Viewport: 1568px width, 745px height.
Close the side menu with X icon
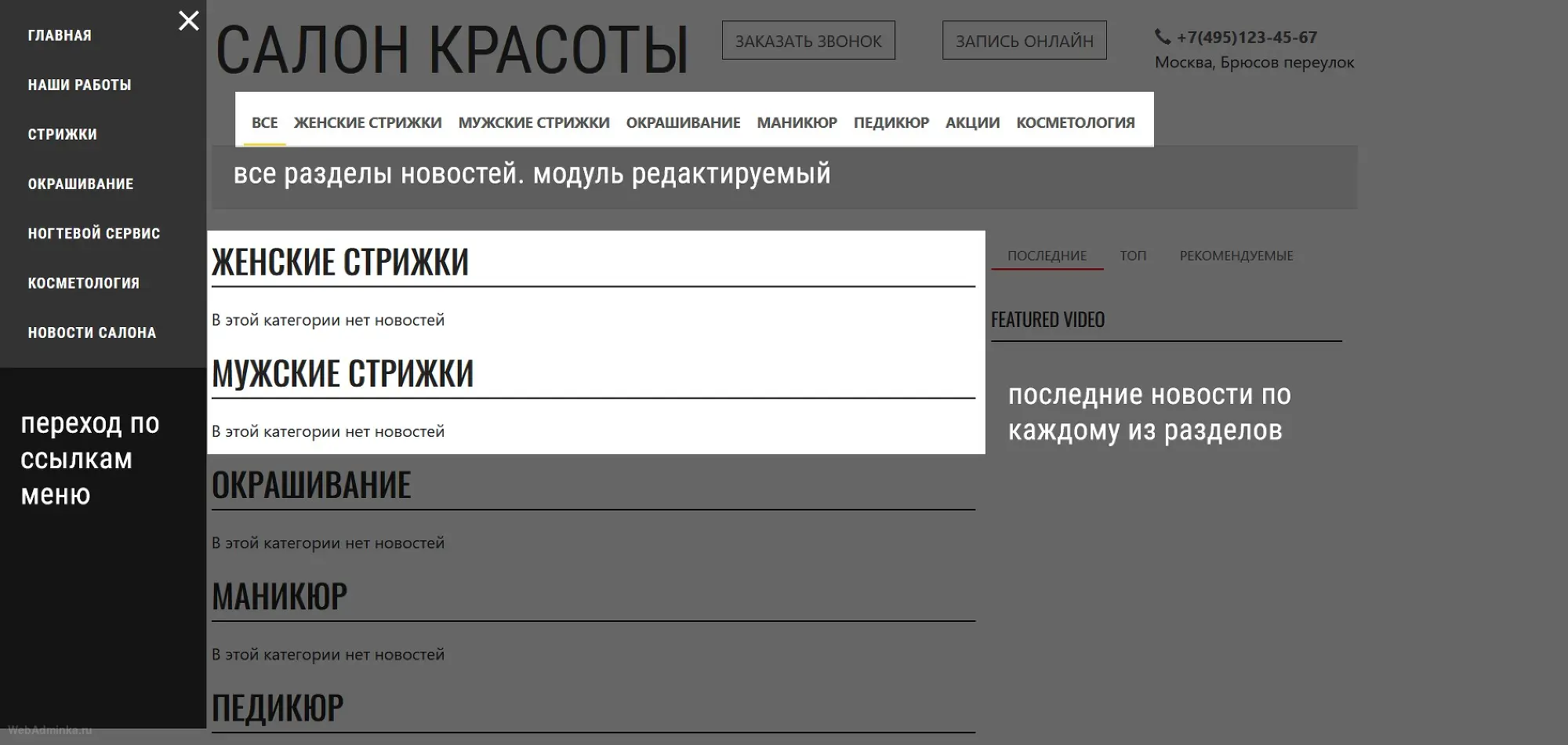[x=188, y=21]
